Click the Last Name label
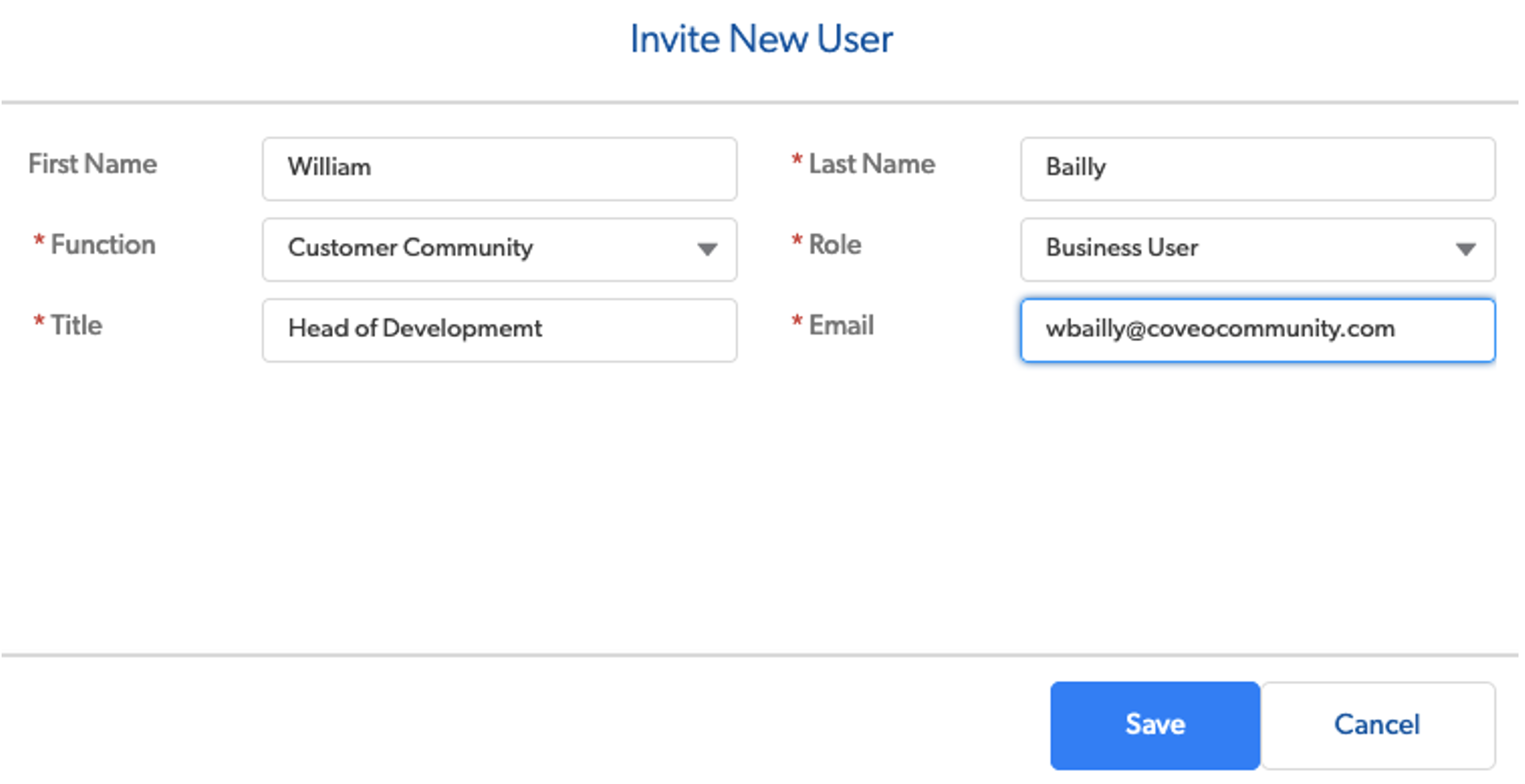The width and height of the screenshot is (1525, 784). (871, 164)
